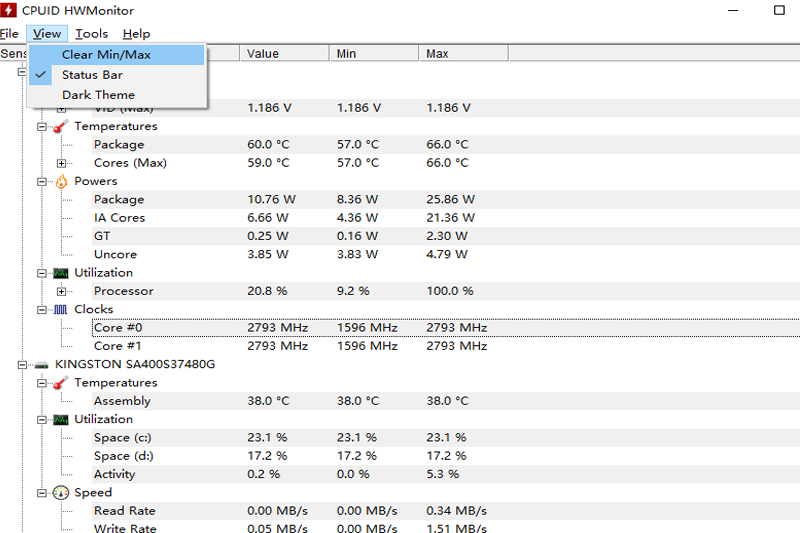This screenshot has height=533, width=800.
Task: Collapse the Powers node
Action: coord(42,182)
